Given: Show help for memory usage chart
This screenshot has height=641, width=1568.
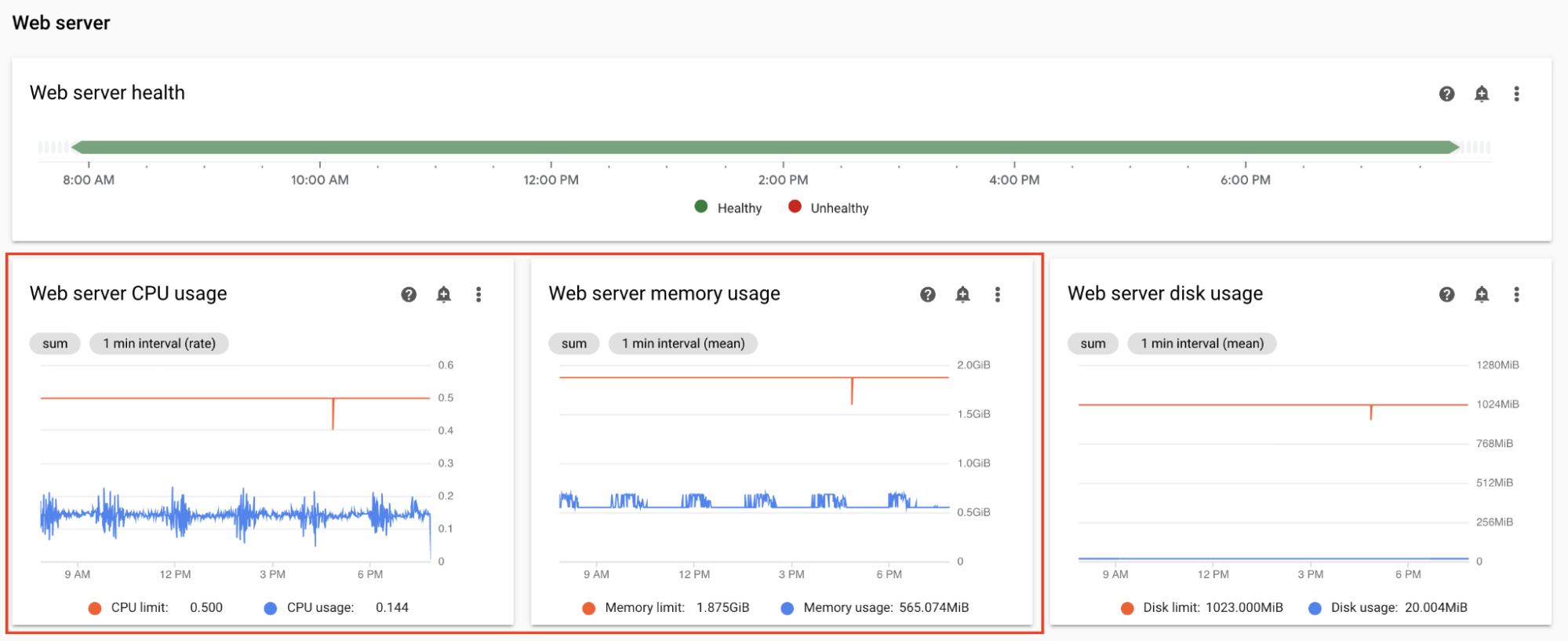Looking at the screenshot, I should (x=927, y=294).
